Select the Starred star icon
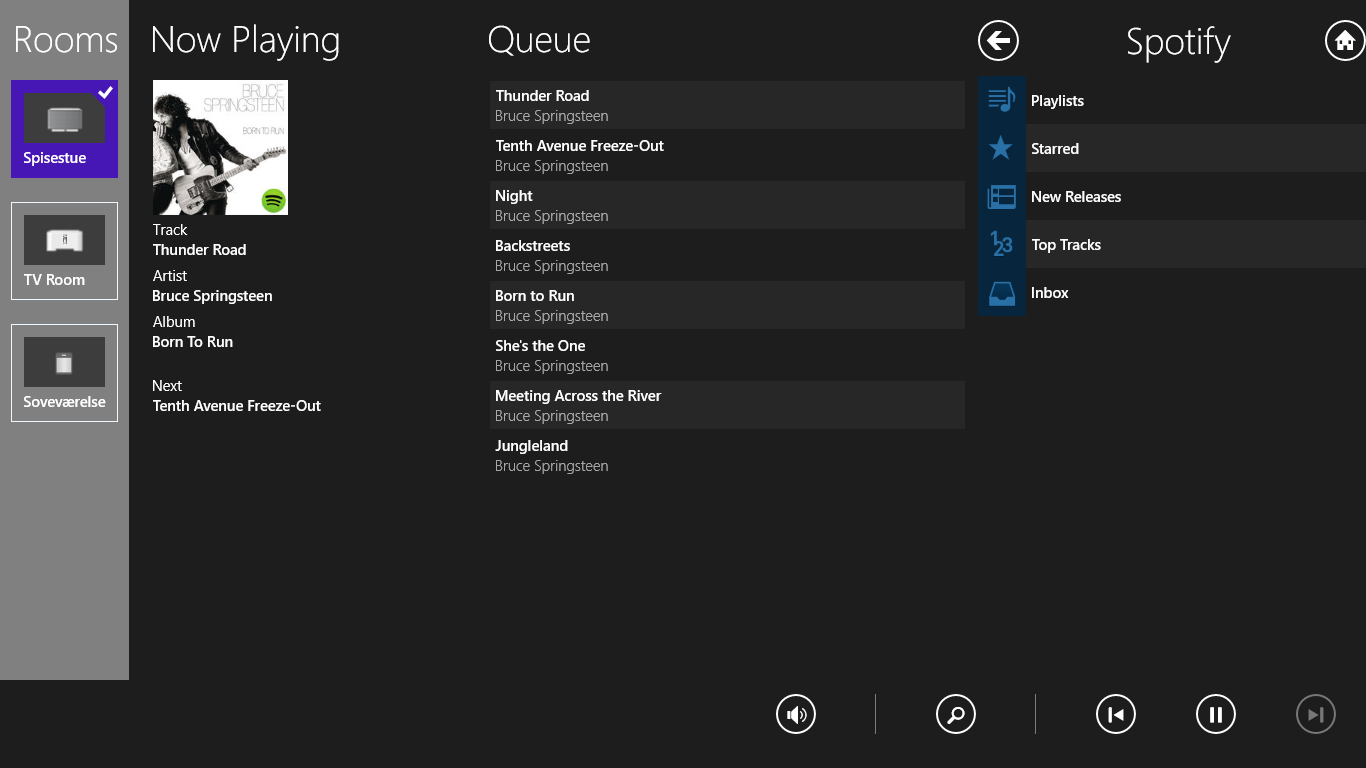The width and height of the screenshot is (1366, 768). point(1001,148)
